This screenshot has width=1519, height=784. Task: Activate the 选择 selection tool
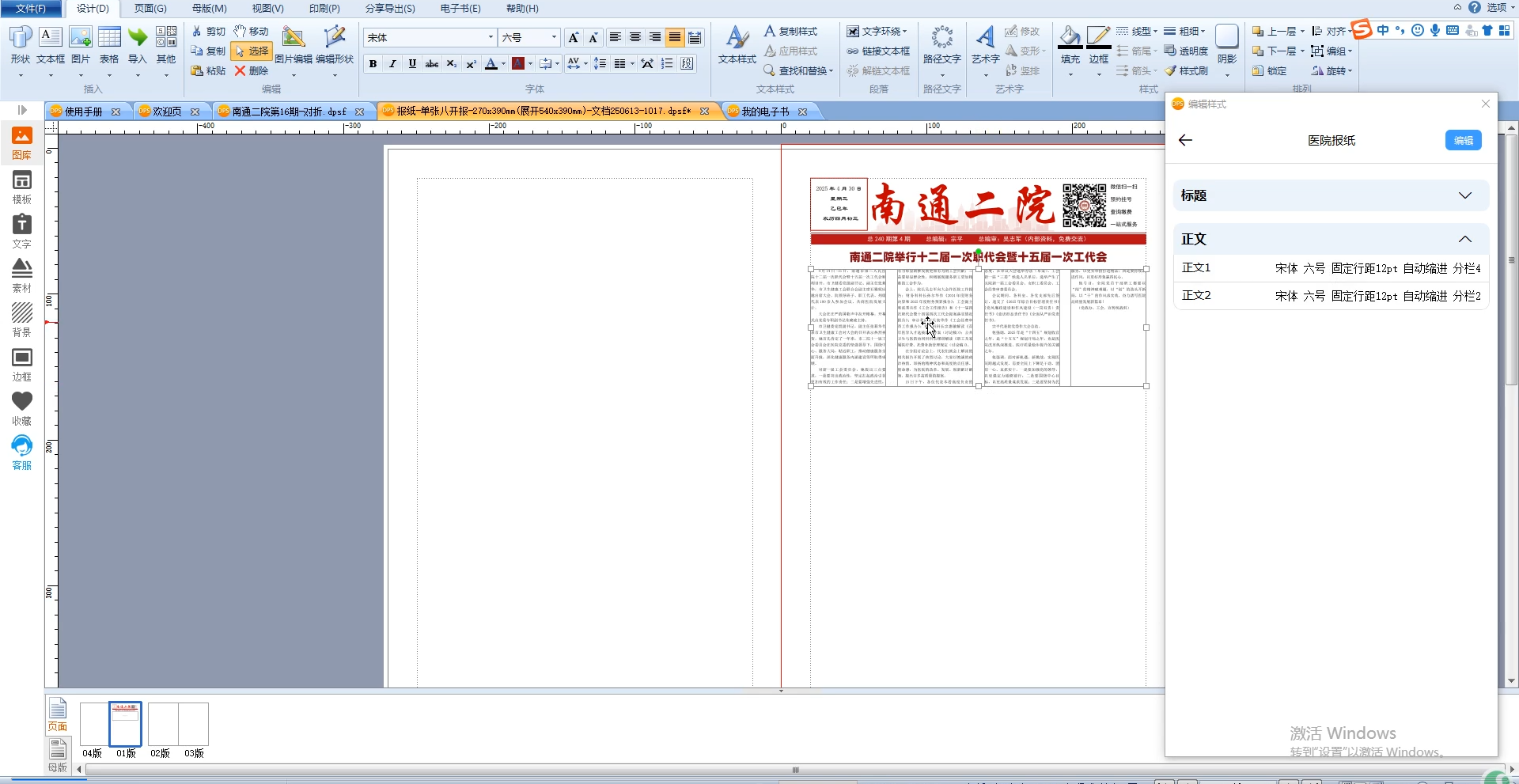coord(252,51)
